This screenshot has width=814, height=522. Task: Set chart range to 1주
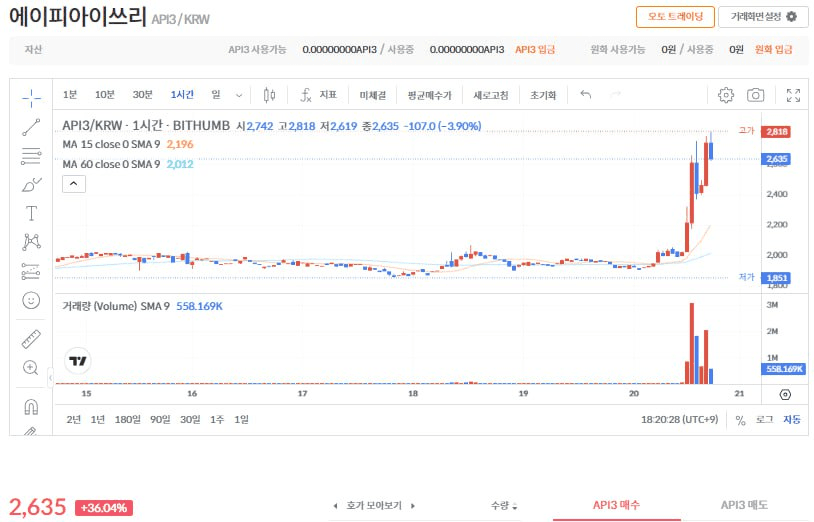[x=217, y=419]
